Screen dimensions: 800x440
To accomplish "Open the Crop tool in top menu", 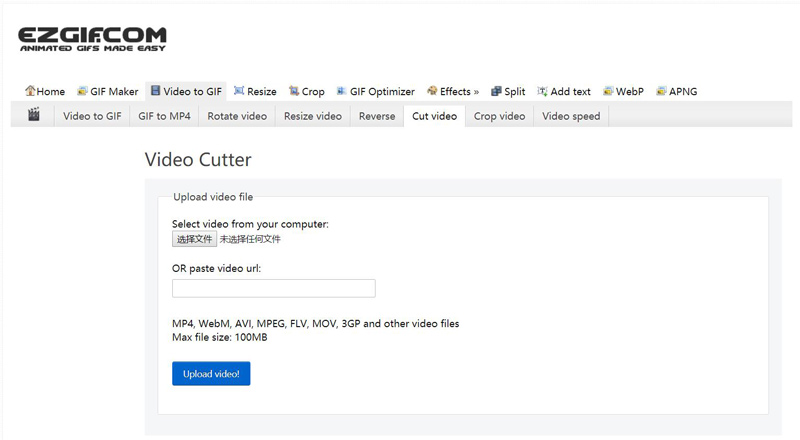I will (x=306, y=91).
